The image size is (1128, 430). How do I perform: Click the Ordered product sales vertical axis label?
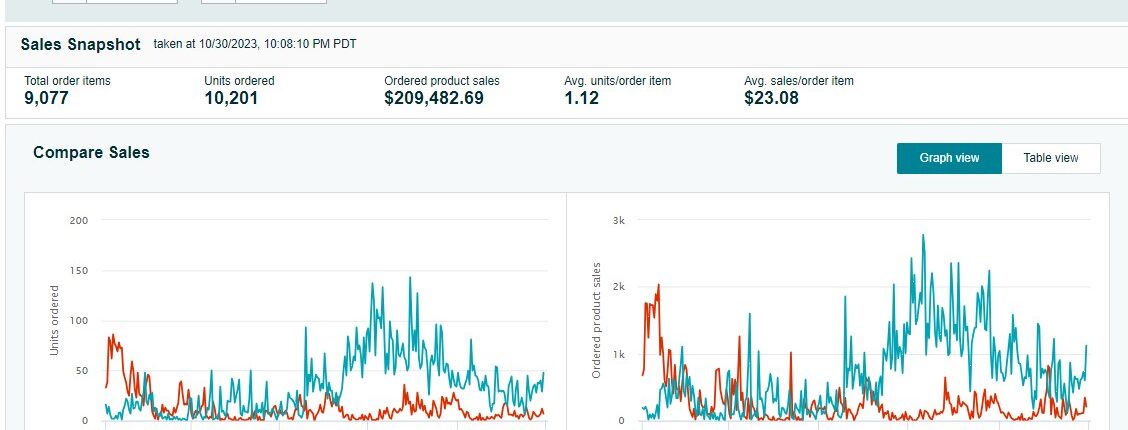[x=597, y=321]
